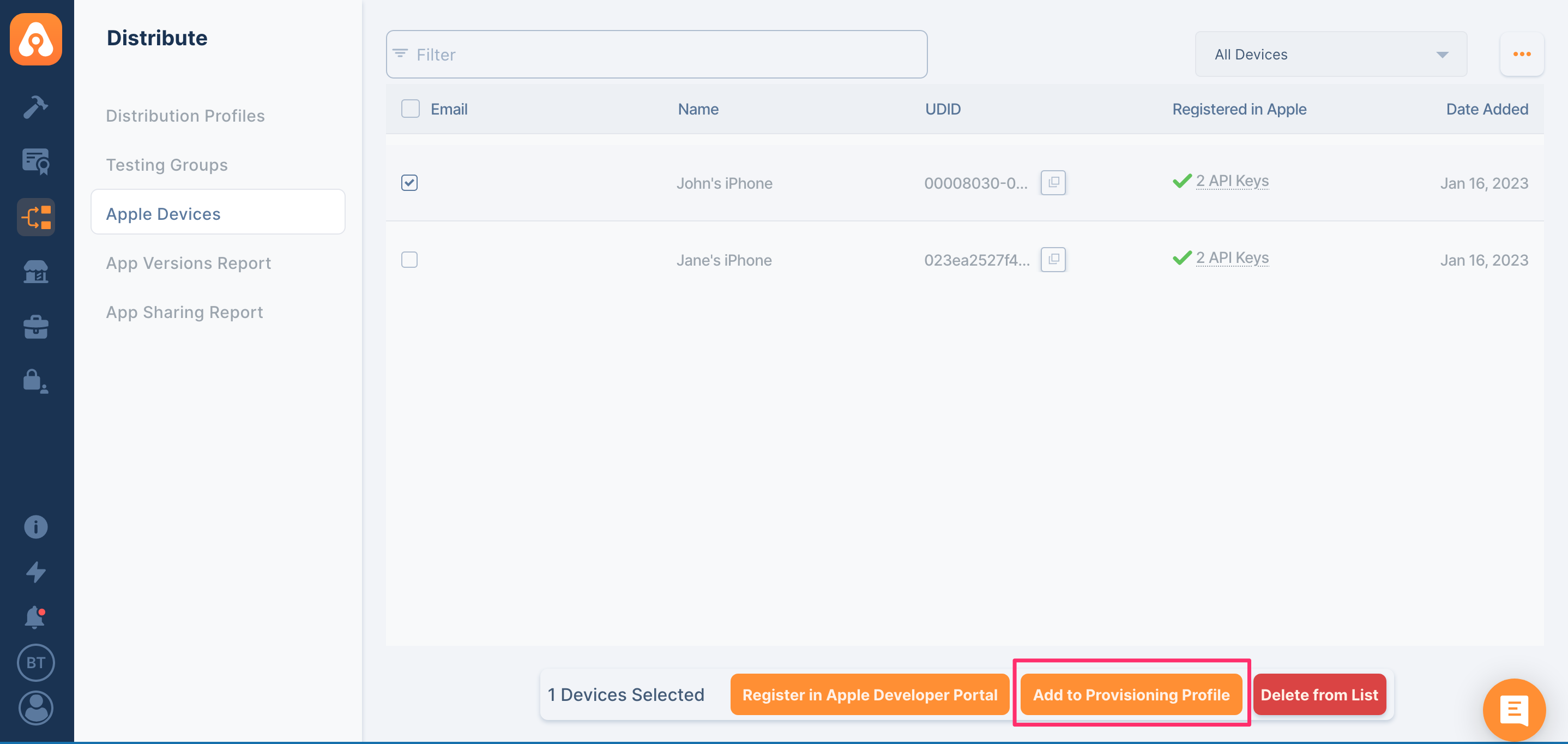The width and height of the screenshot is (1568, 744).
Task: Check Jane's iPhone row checkbox
Action: 409,260
